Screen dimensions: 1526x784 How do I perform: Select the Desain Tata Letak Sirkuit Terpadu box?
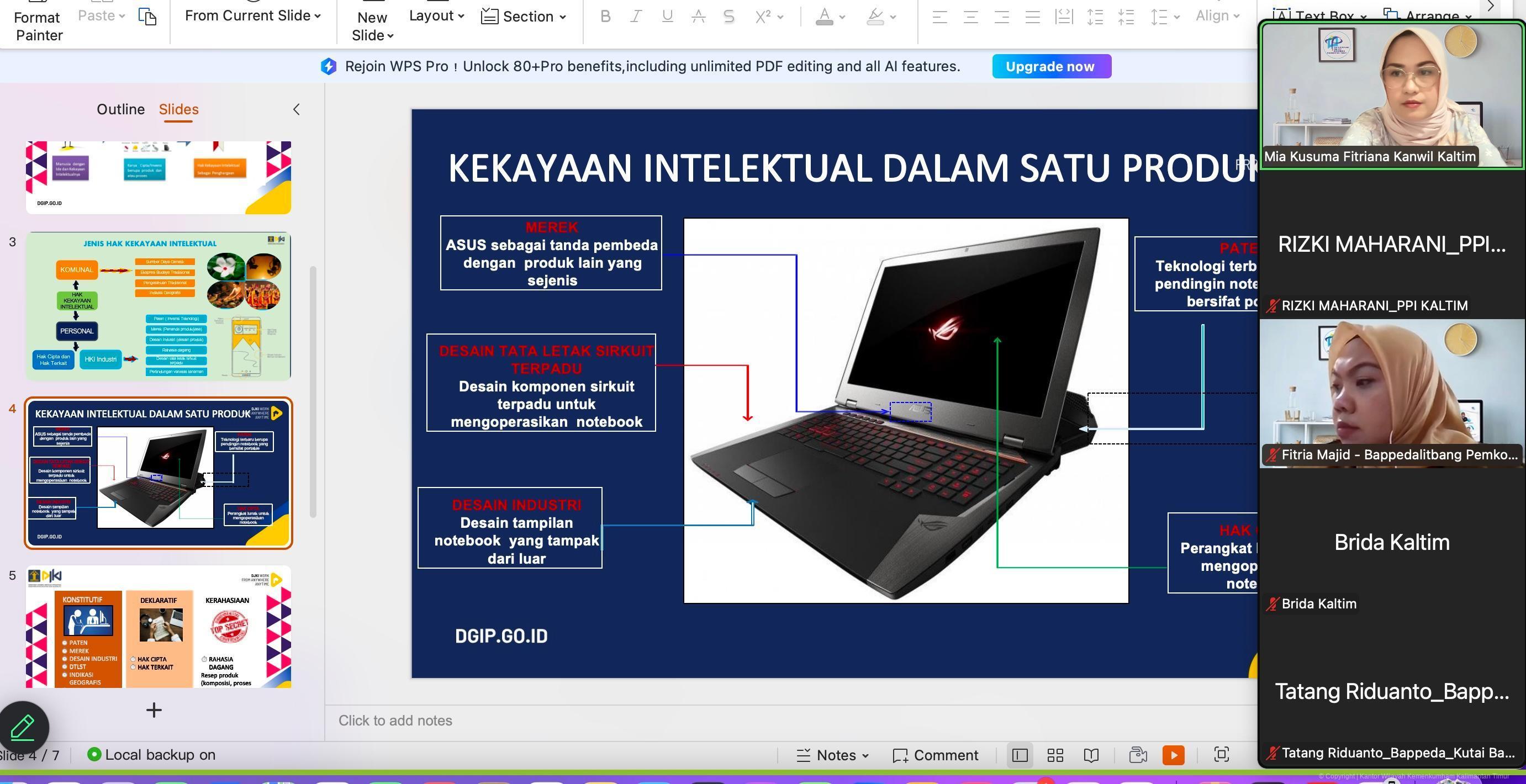pos(541,383)
